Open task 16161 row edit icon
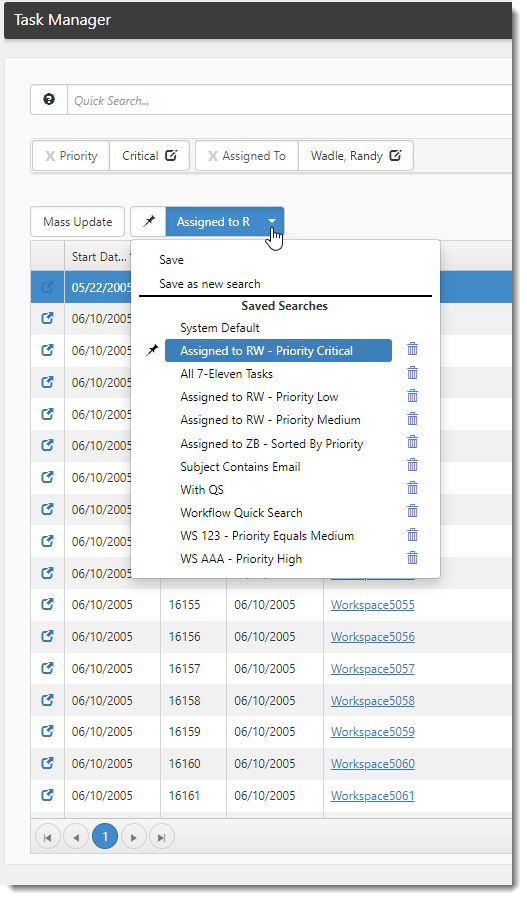 coord(48,795)
